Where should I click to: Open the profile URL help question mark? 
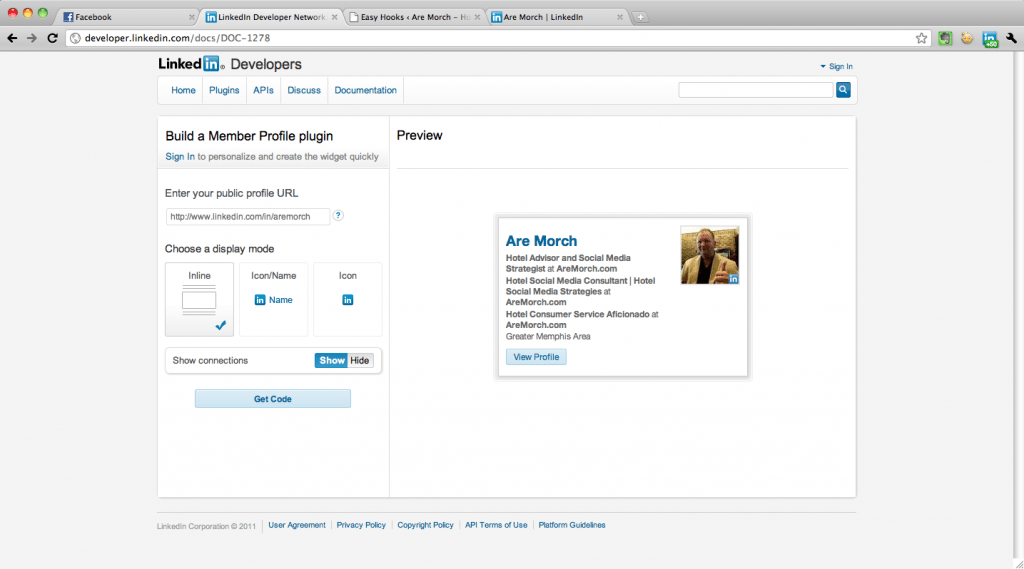[338, 216]
